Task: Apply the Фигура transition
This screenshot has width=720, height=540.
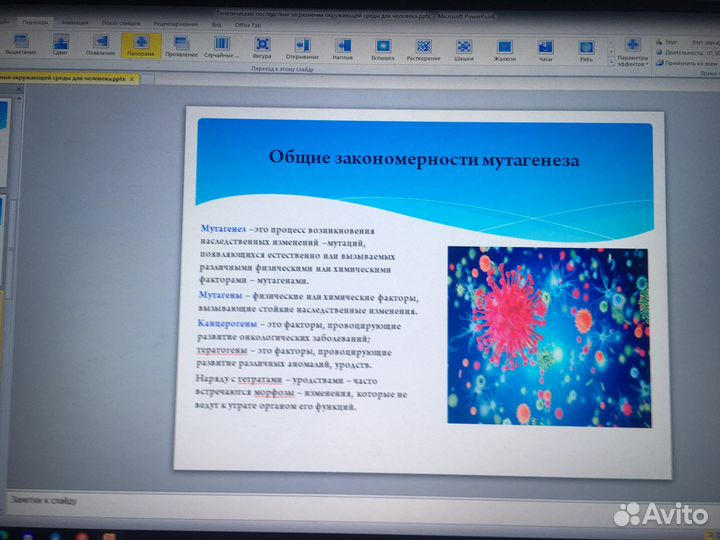Action: coord(262,47)
